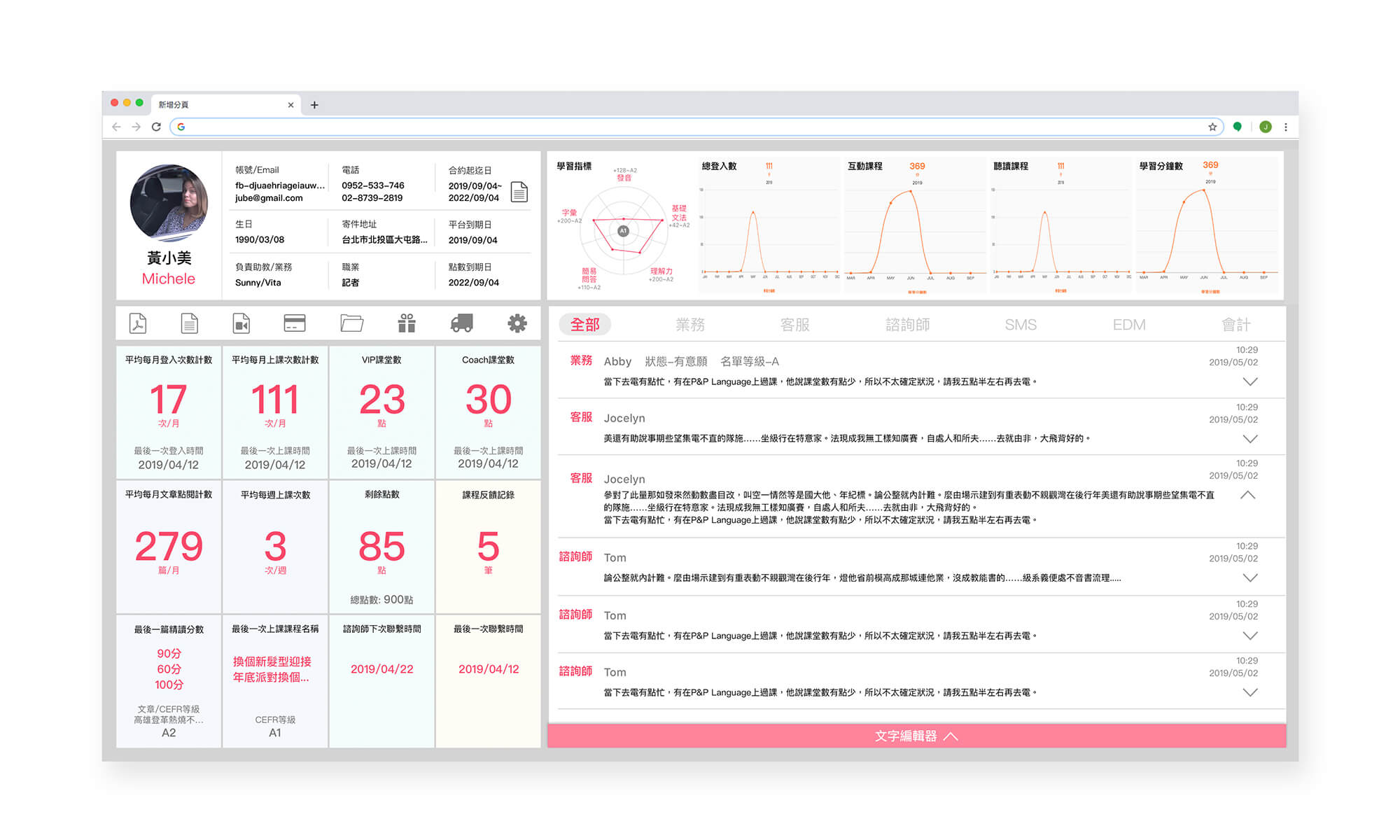This screenshot has height=840, width=1400.
Task: Click the browser forward arrow
Action: (136, 127)
